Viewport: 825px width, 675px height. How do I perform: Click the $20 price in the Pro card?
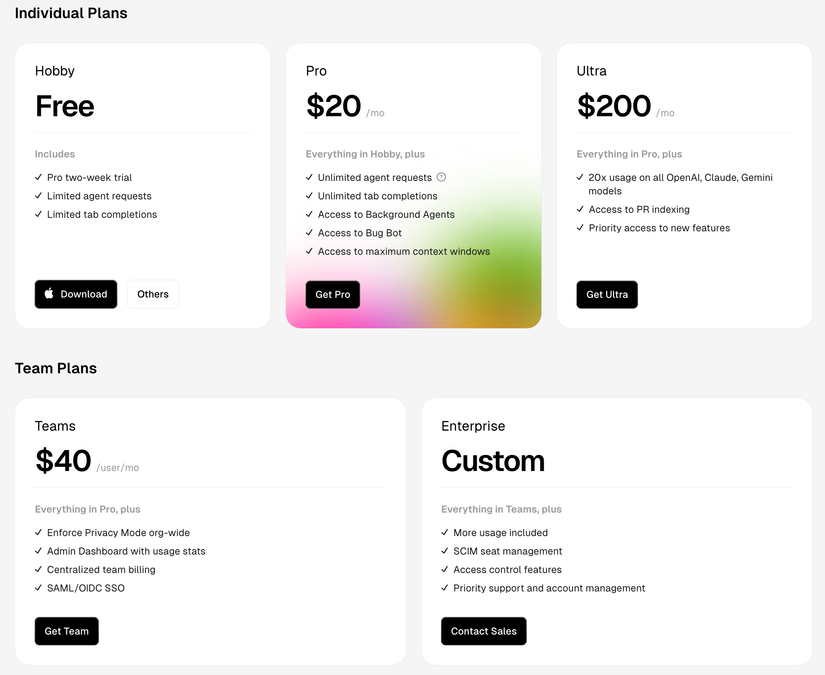pos(334,106)
